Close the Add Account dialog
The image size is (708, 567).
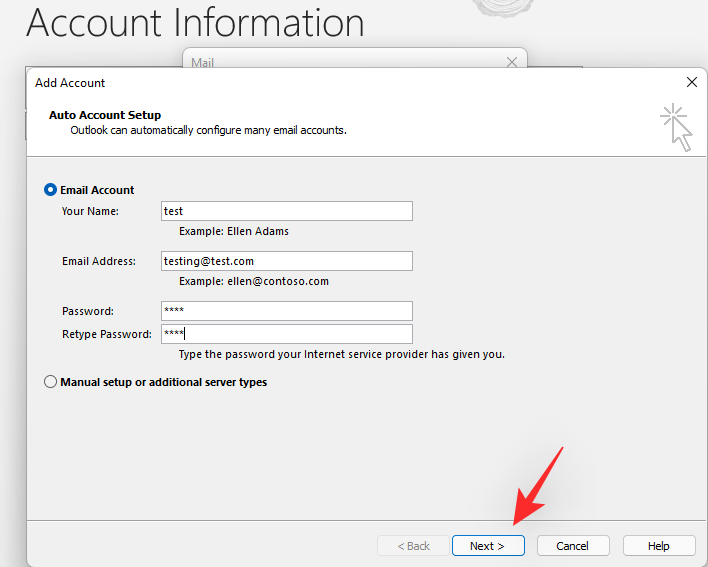tap(691, 82)
